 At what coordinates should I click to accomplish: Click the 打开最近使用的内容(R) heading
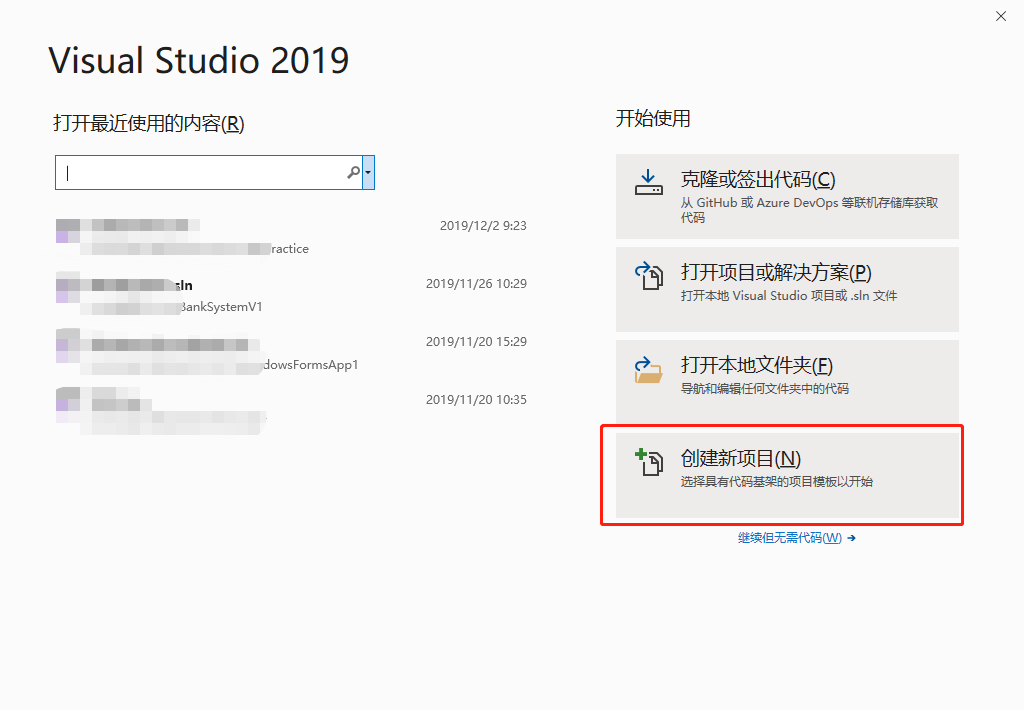[x=149, y=123]
